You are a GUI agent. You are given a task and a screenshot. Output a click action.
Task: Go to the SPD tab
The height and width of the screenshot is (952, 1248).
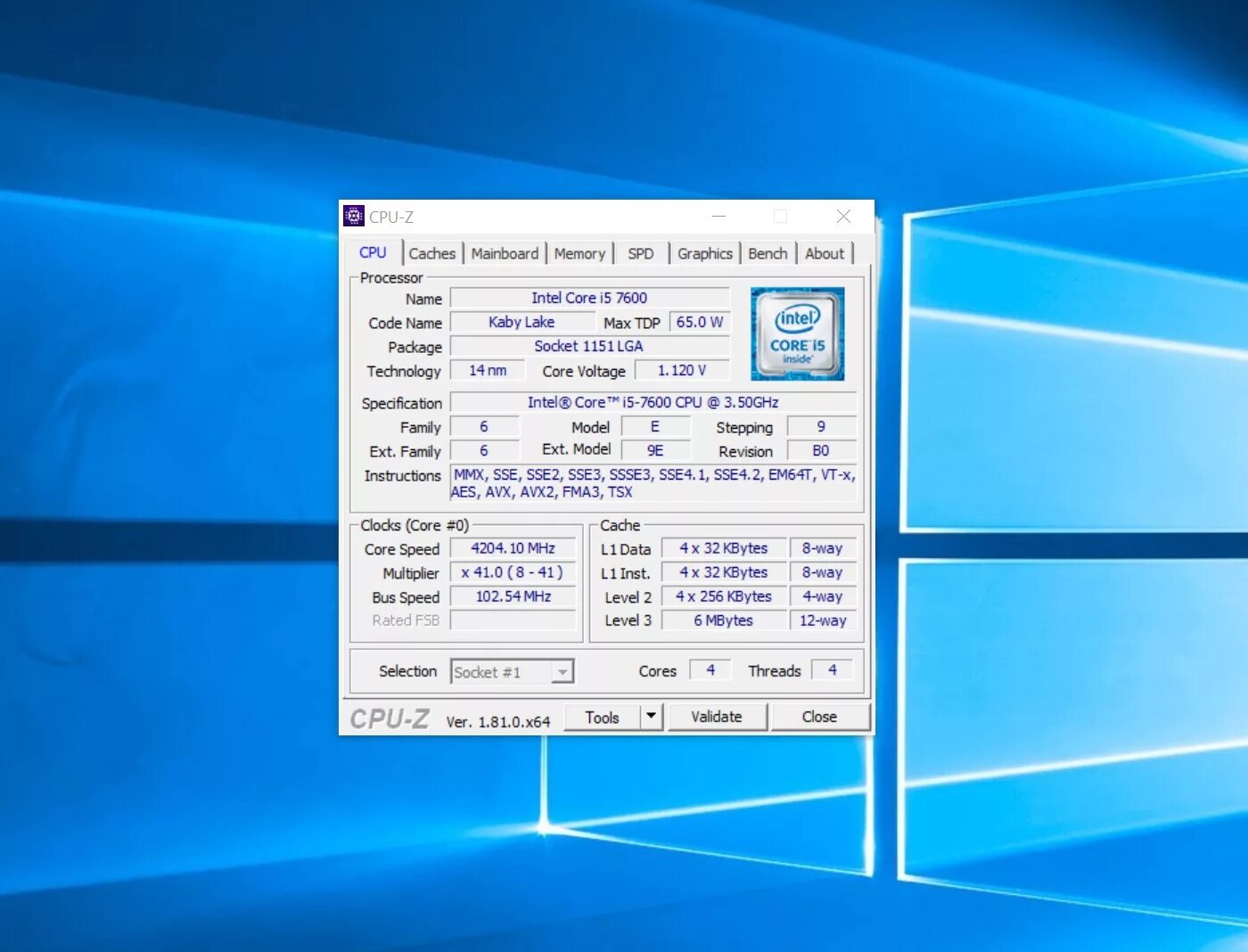pos(640,253)
